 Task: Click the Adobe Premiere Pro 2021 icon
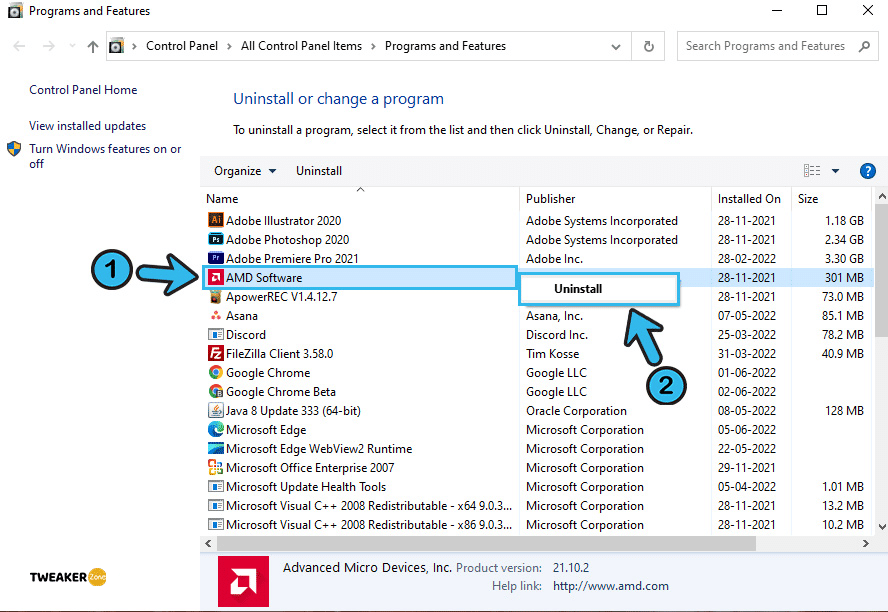(216, 258)
